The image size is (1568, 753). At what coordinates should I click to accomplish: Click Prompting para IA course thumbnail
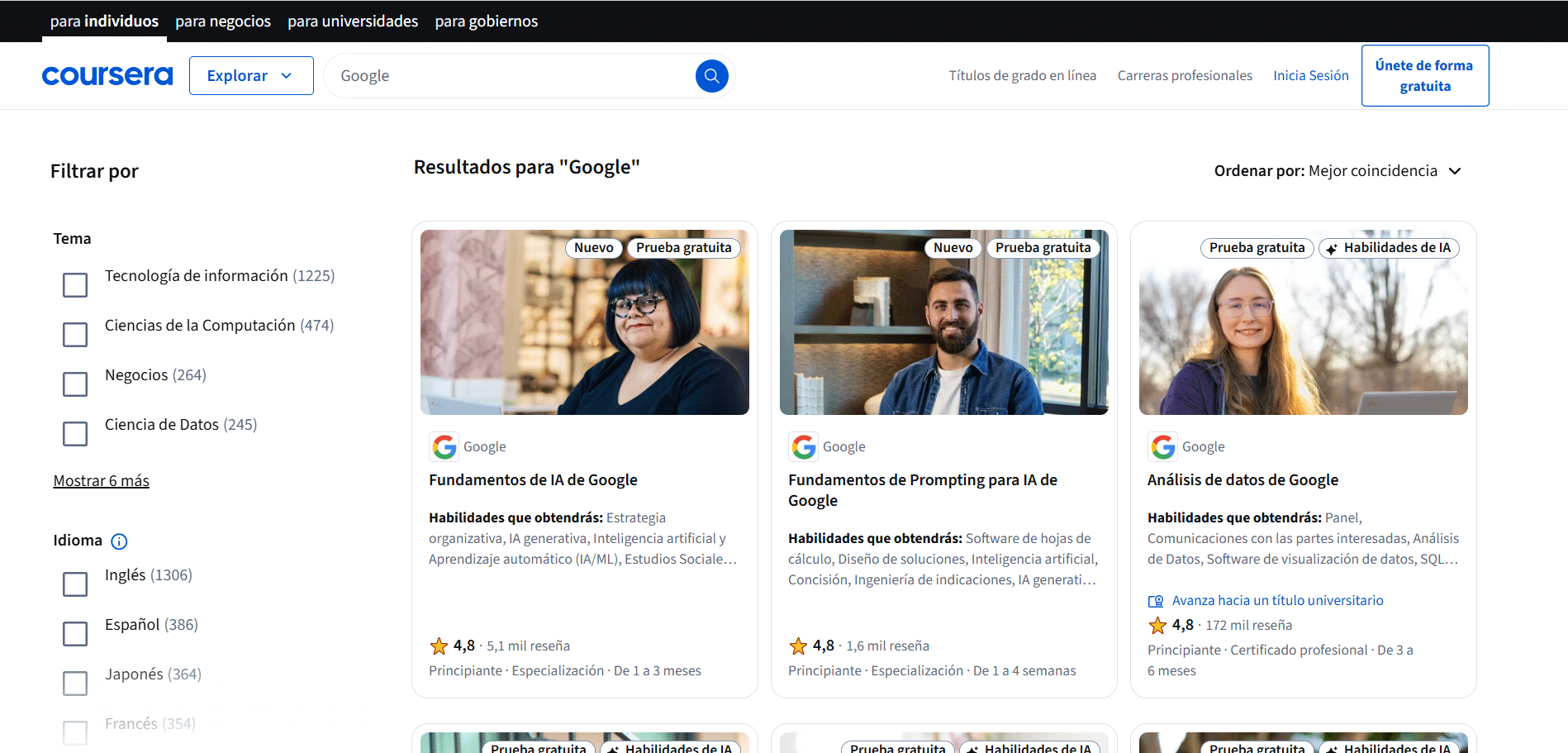pyautogui.click(x=944, y=322)
